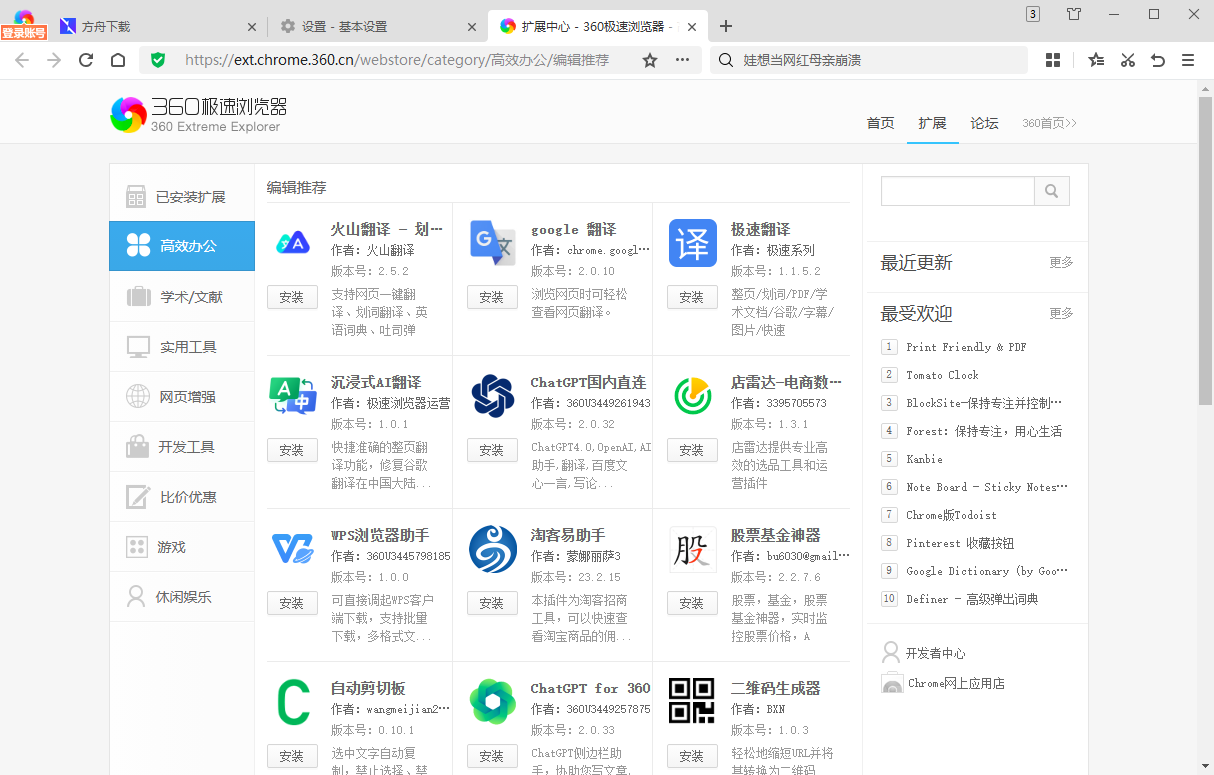Click the screenshot scissors icon on toolbar
This screenshot has height=775, width=1214.
coord(1127,60)
